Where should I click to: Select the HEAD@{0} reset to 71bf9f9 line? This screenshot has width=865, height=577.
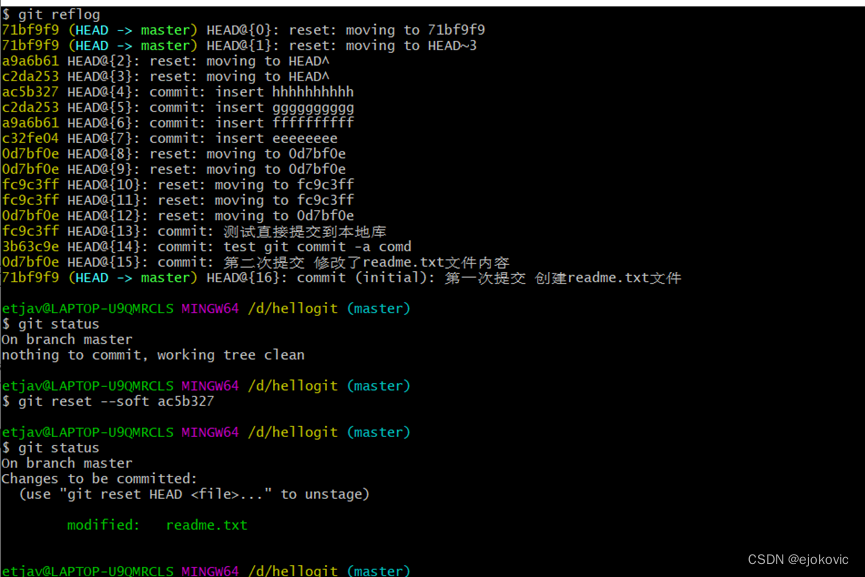click(x=243, y=30)
